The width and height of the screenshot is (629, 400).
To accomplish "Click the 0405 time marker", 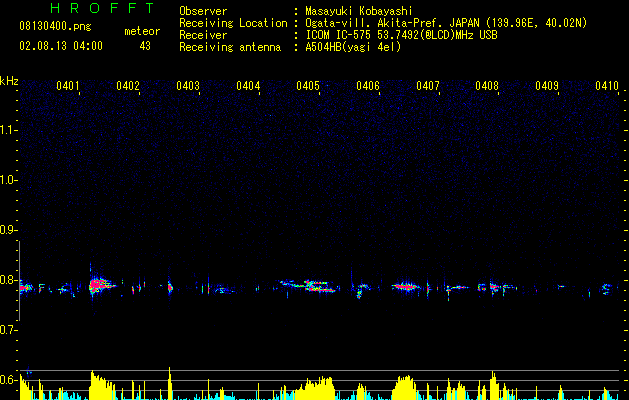I will pos(308,86).
